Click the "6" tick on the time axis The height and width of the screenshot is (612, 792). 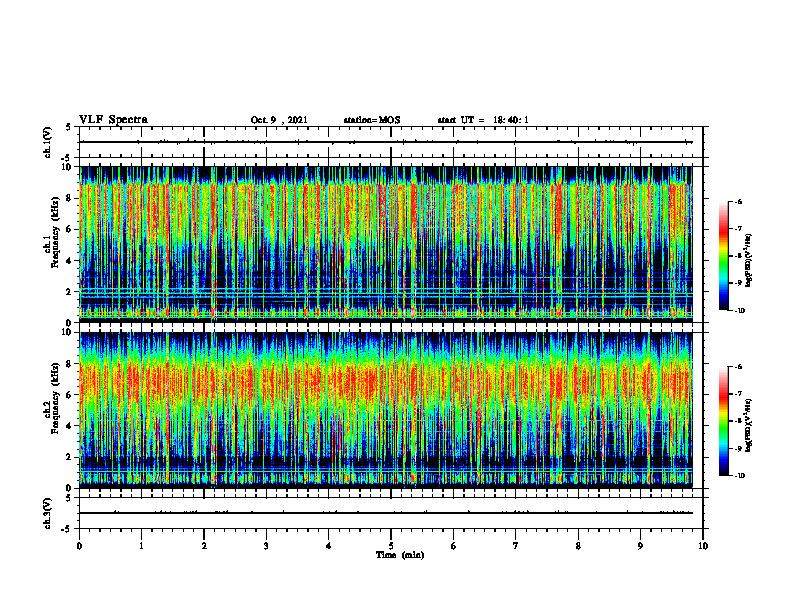point(453,546)
